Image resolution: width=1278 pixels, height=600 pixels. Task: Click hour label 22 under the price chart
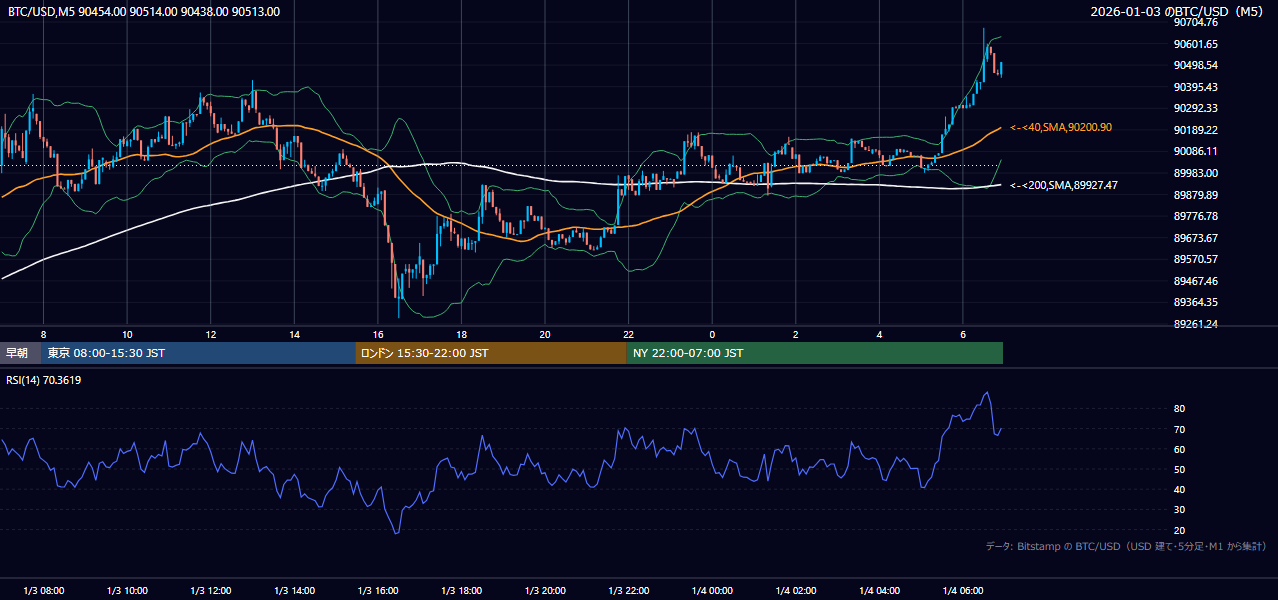click(x=628, y=334)
